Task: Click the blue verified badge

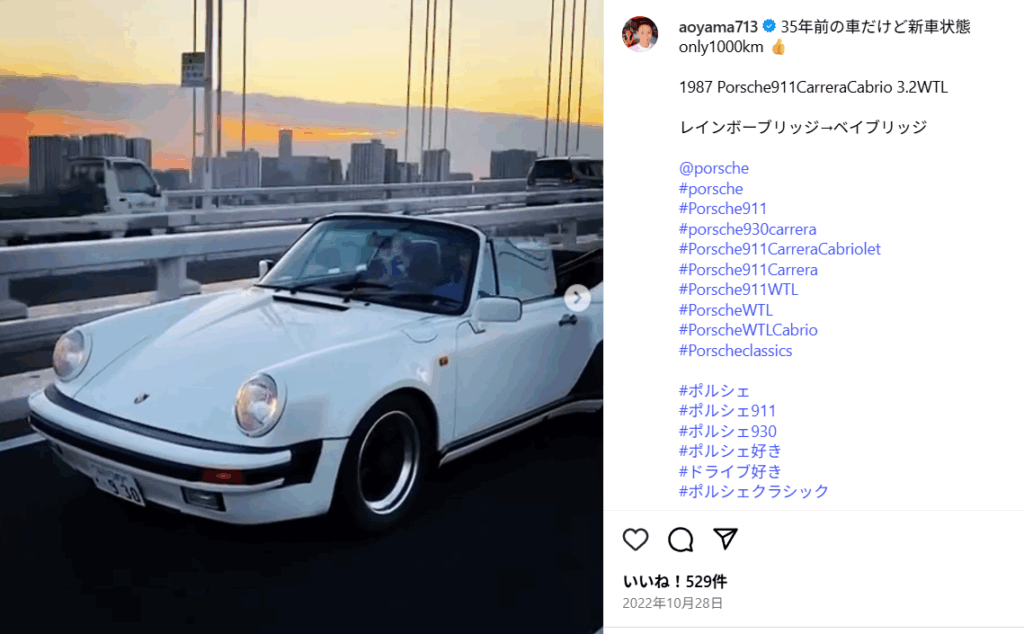Action: pos(769,26)
